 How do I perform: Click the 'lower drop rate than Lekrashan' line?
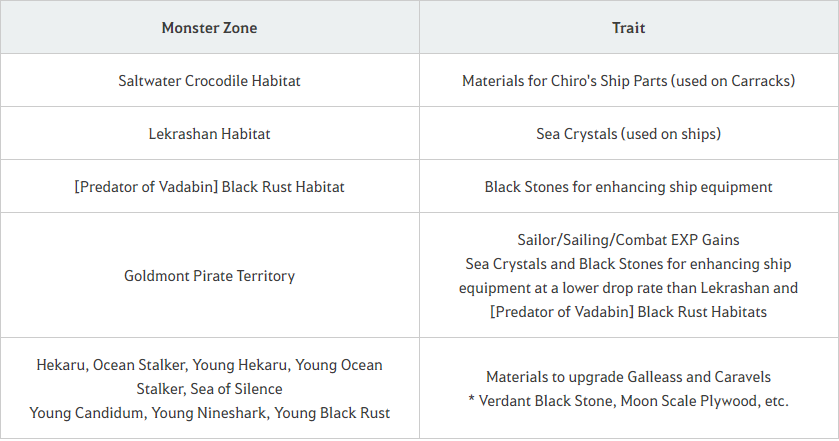[x=628, y=288]
